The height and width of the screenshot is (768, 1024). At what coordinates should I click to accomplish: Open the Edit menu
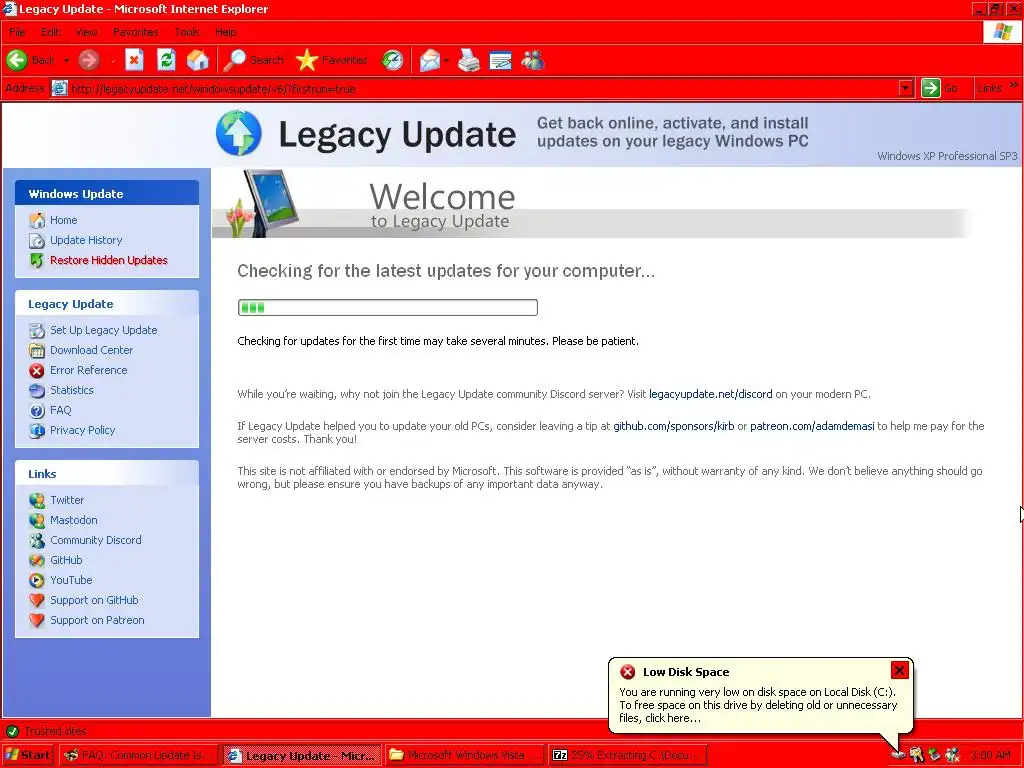click(50, 32)
